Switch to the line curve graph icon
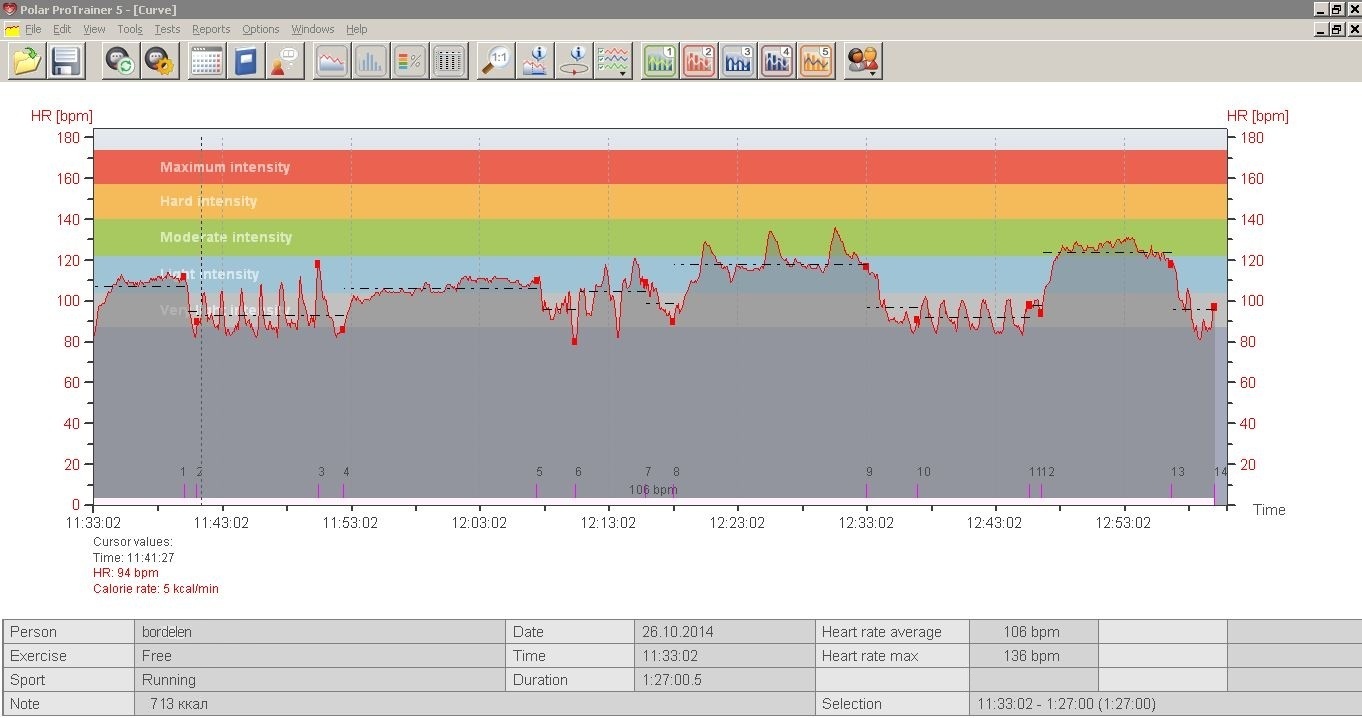This screenshot has height=718, width=1362. [332, 62]
